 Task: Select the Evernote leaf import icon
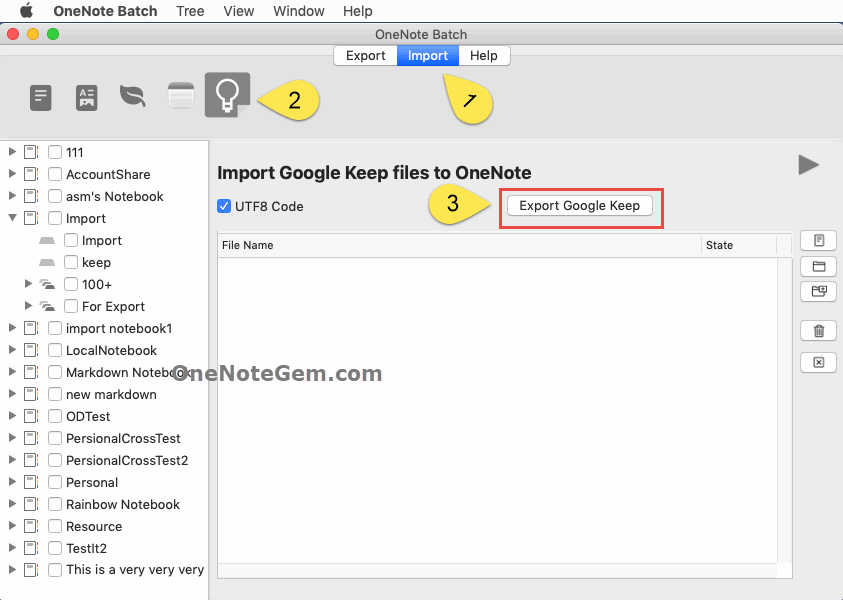[132, 97]
